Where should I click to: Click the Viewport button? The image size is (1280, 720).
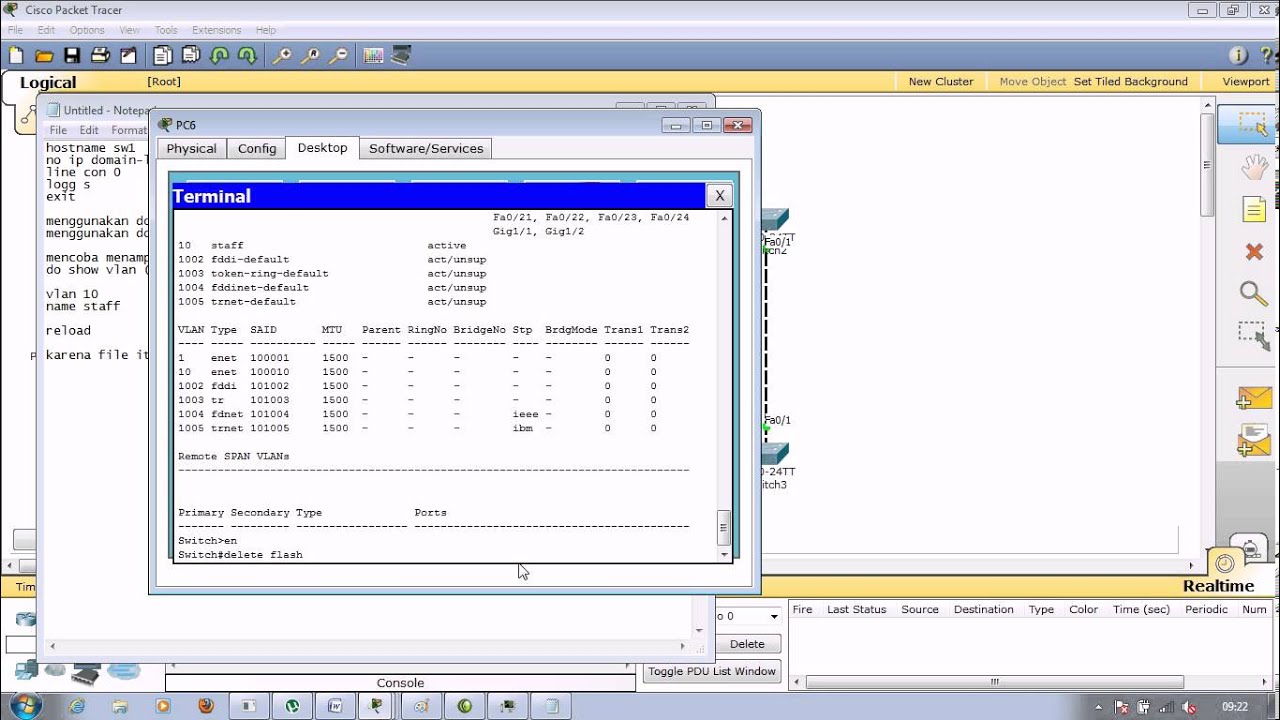click(1246, 82)
